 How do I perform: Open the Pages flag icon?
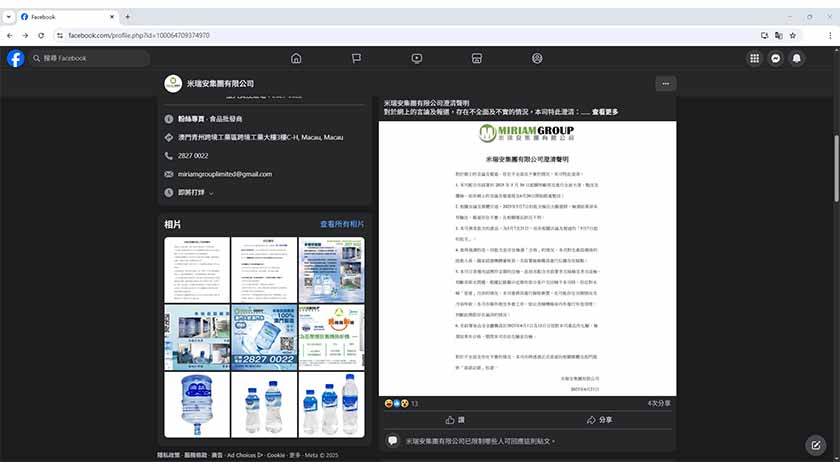[356, 58]
